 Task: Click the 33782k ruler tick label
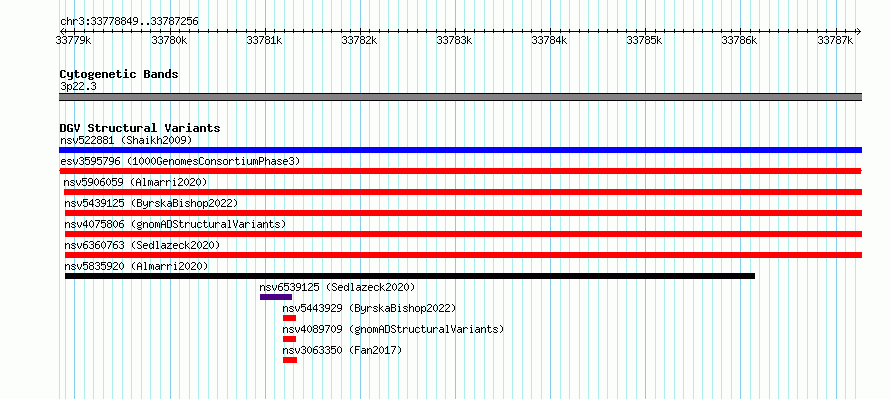pyautogui.click(x=359, y=40)
